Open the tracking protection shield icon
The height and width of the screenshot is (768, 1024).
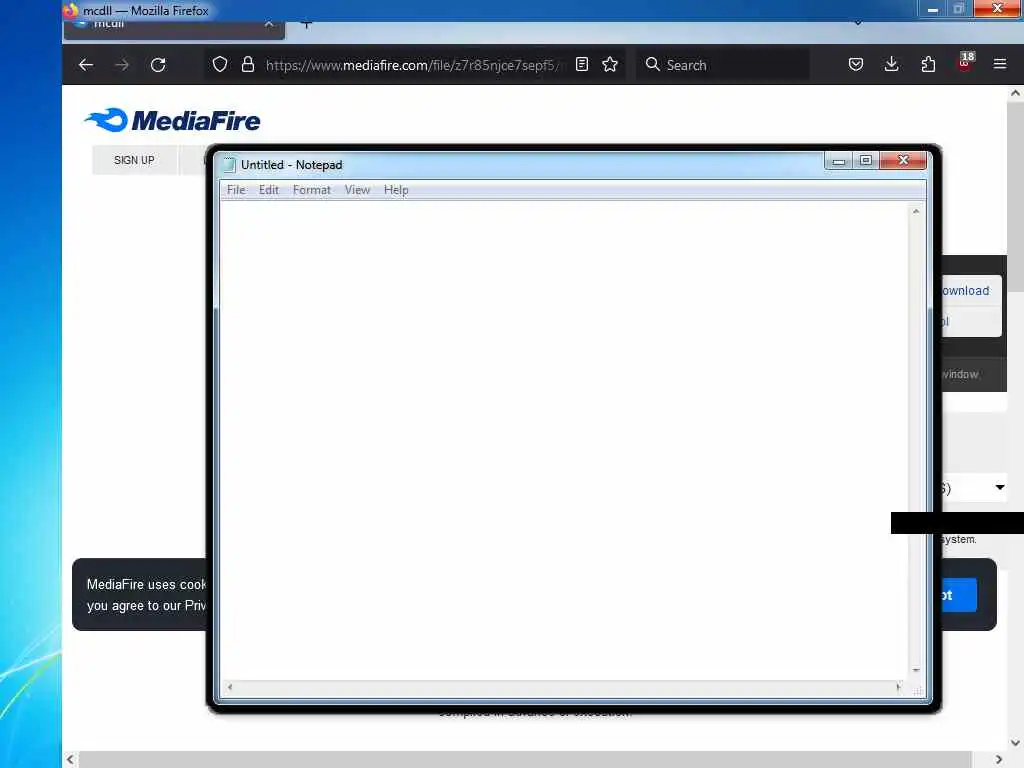(x=220, y=65)
